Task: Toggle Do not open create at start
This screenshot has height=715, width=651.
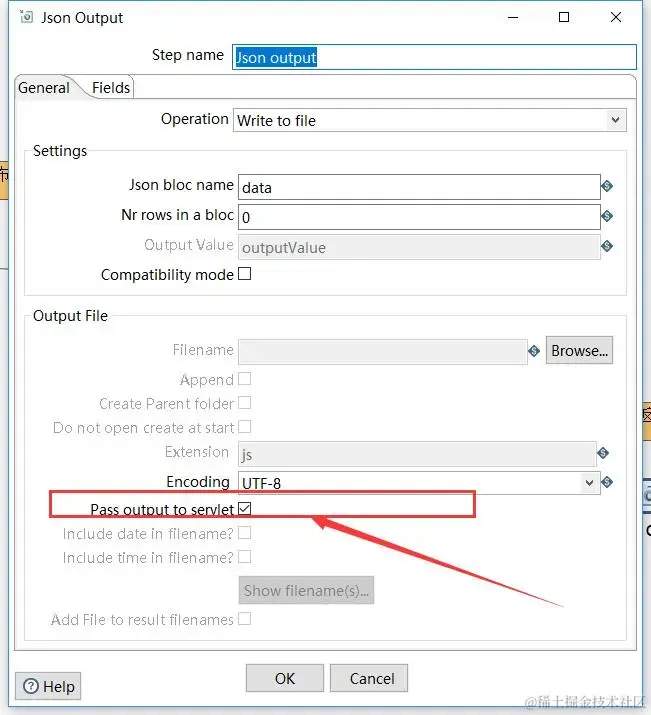Action: 245,427
